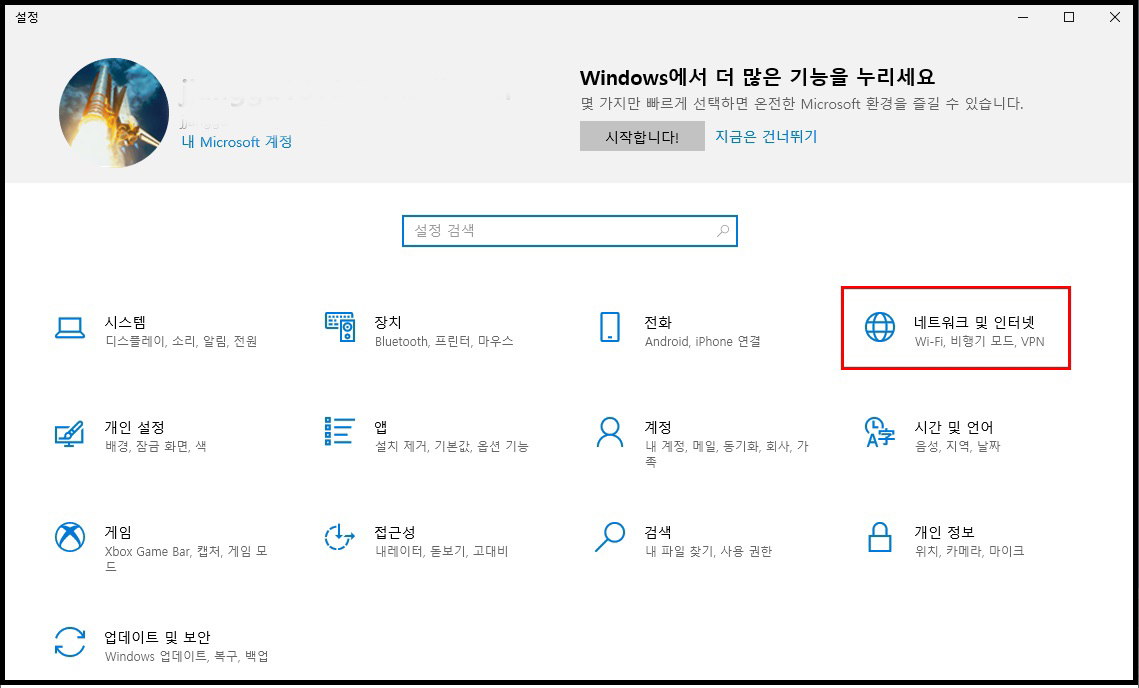Click Android, iPhone 연결 description
The width and height of the screenshot is (1139, 688).
[x=702, y=341]
